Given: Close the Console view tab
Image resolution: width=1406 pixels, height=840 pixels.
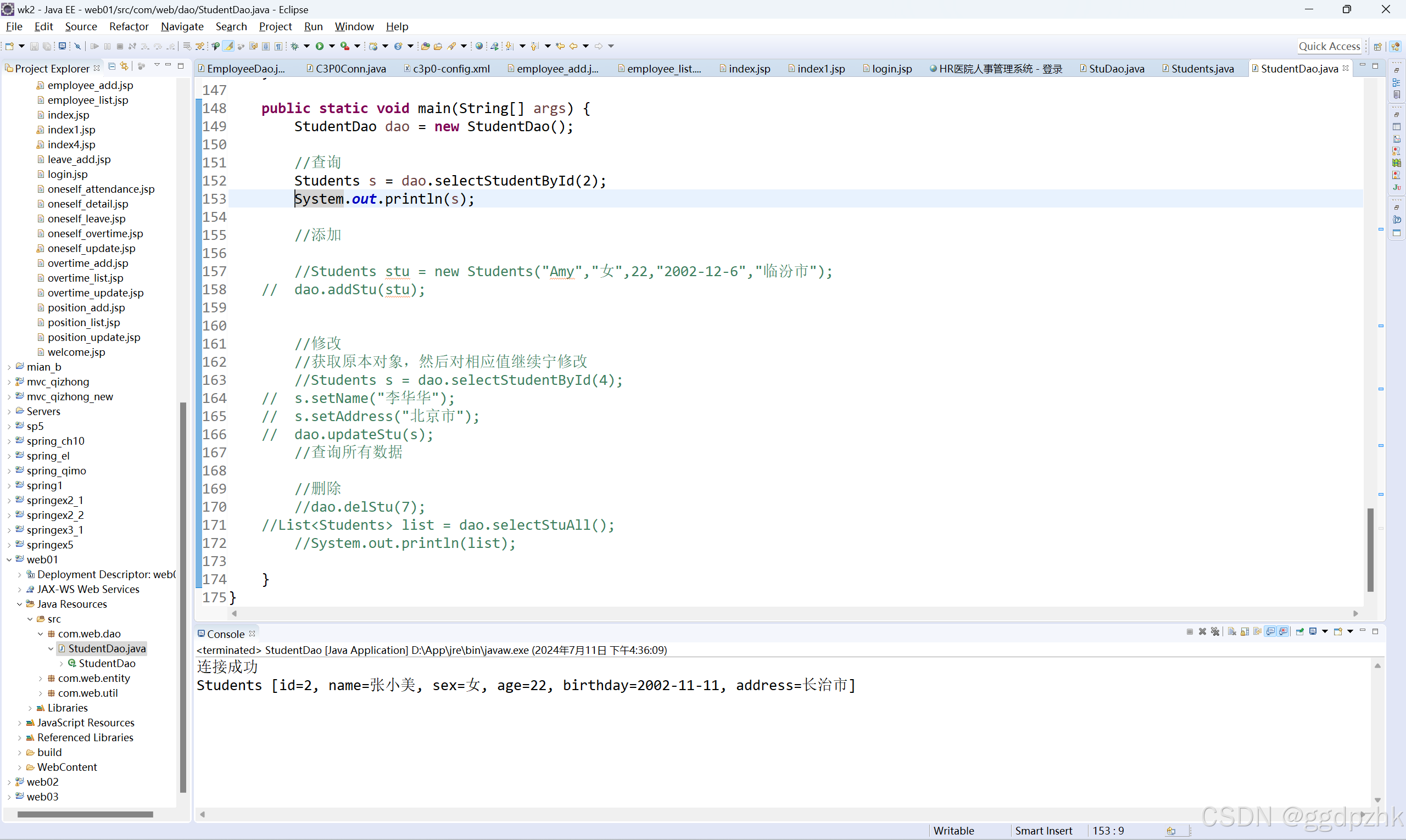Looking at the screenshot, I should click(253, 634).
